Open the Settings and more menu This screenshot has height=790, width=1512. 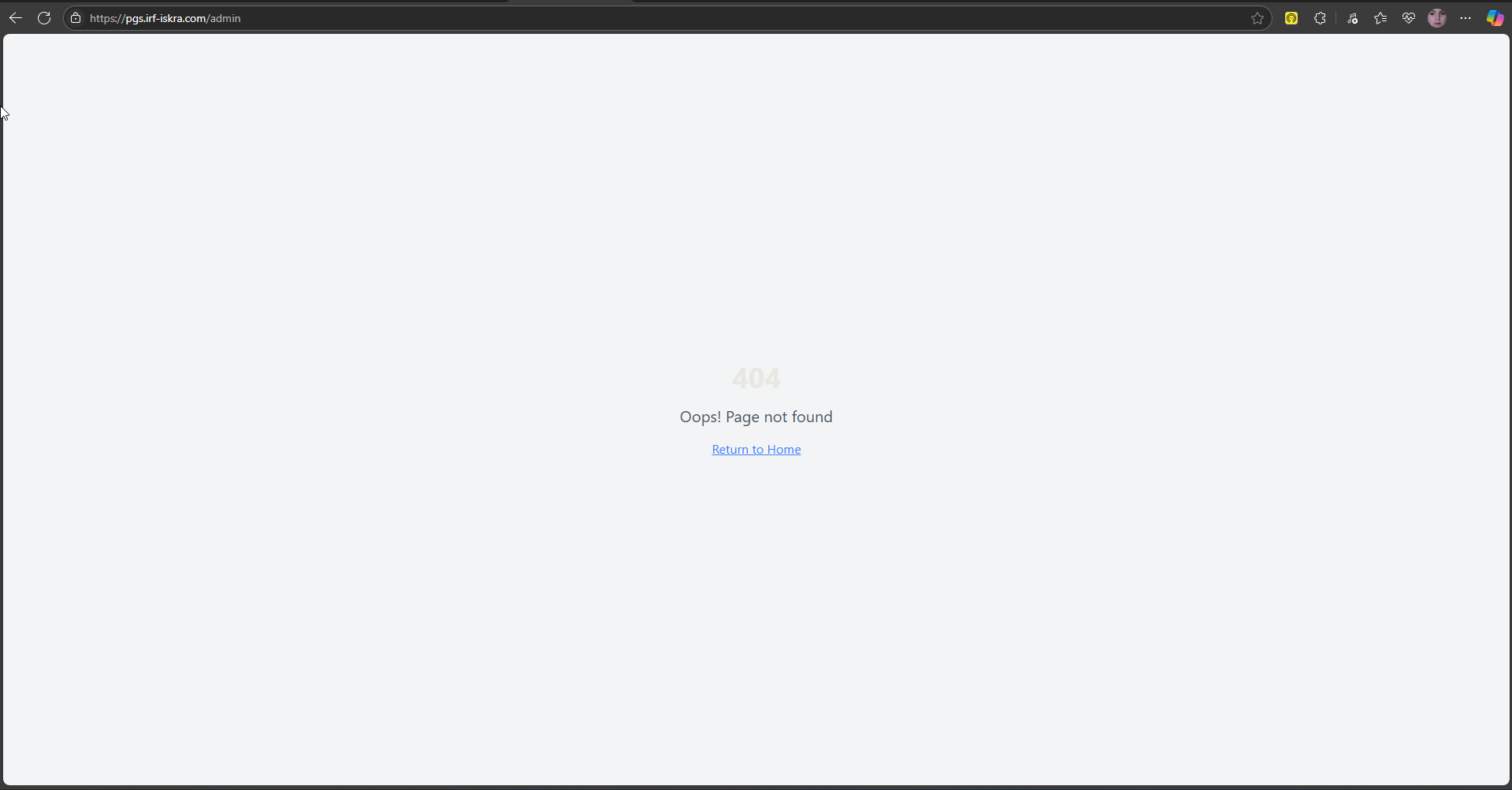(x=1466, y=18)
